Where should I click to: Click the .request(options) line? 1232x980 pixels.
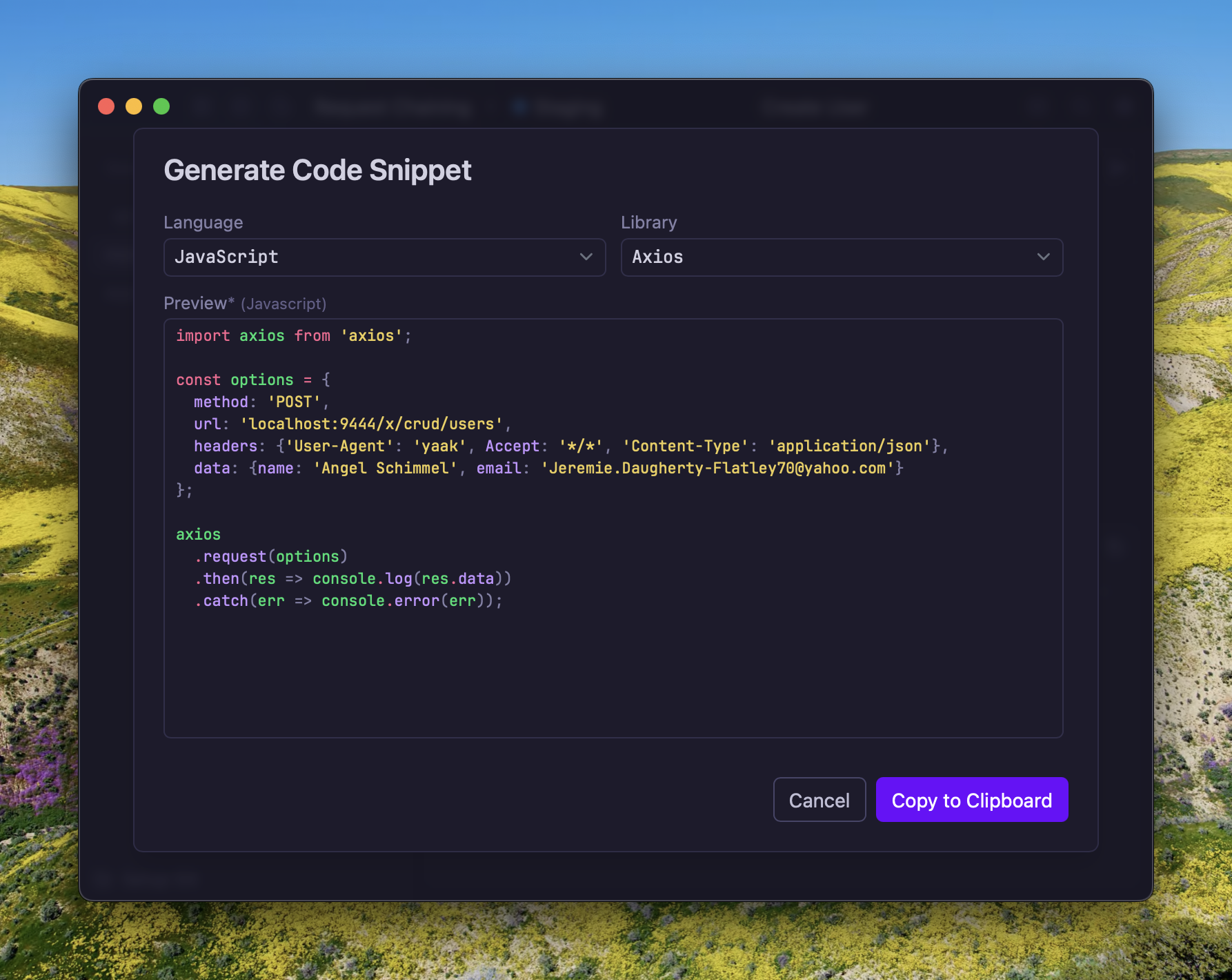(271, 557)
